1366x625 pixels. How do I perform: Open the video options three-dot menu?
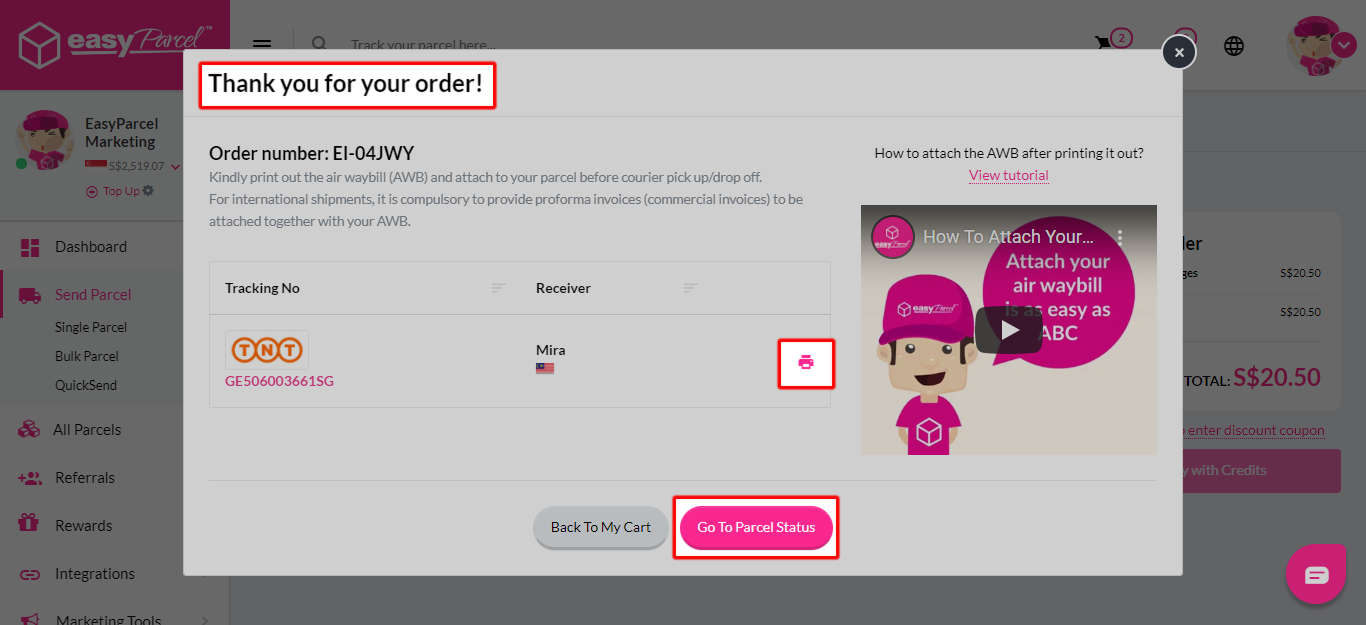1120,238
